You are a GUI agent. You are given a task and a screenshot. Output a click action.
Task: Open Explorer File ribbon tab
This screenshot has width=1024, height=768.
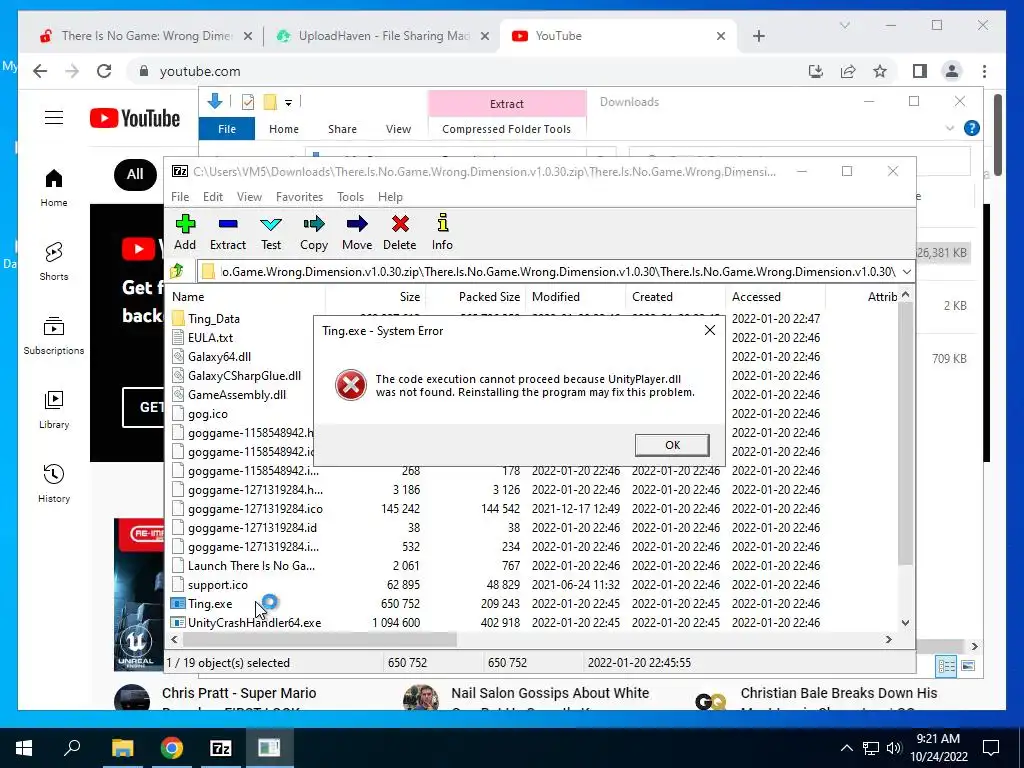[227, 129]
